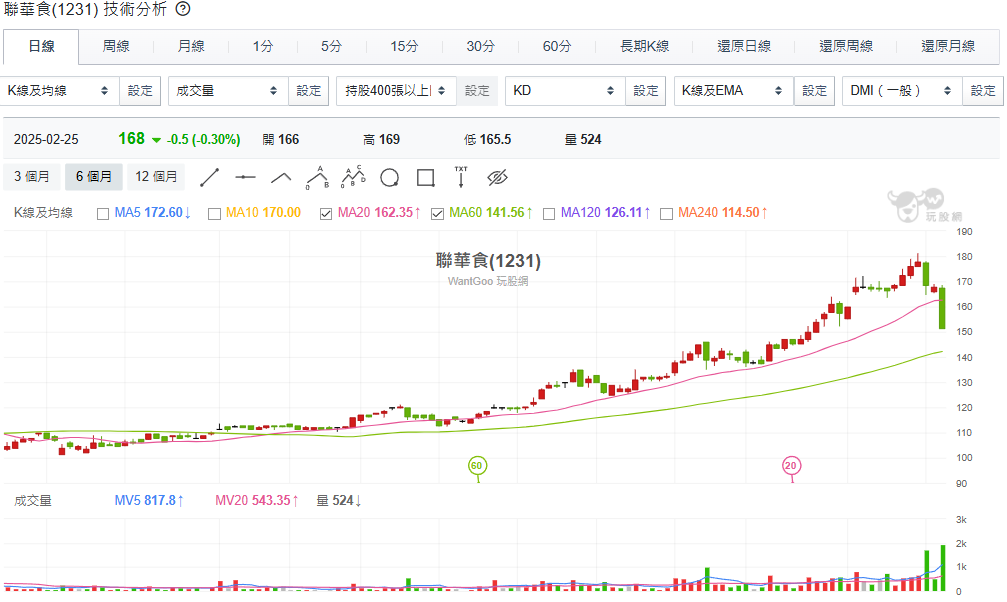
Task: Select the trend line drawing tool
Action: click(209, 177)
